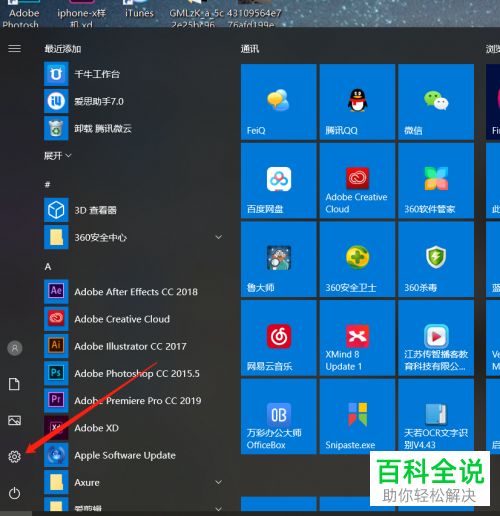Launch the 鲁大师 tile
500x516 pixels.
(279, 259)
